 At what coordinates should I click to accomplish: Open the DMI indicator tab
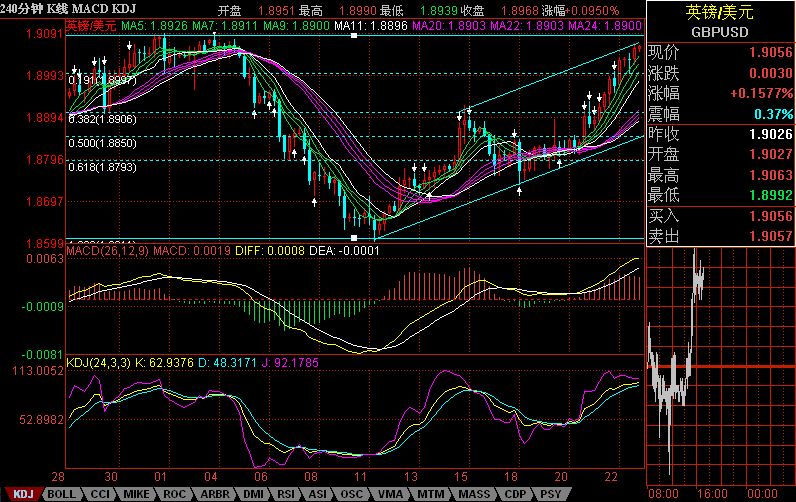[x=251, y=494]
